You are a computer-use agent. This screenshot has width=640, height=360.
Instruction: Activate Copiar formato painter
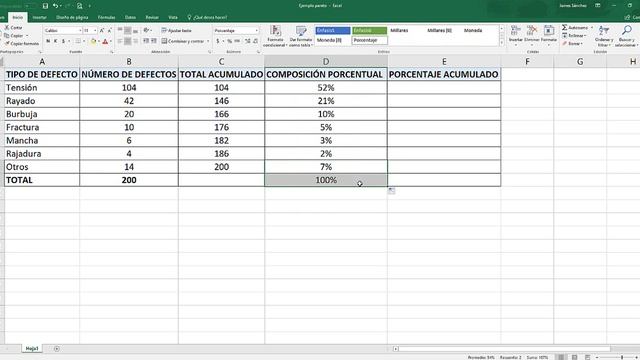pos(22,43)
